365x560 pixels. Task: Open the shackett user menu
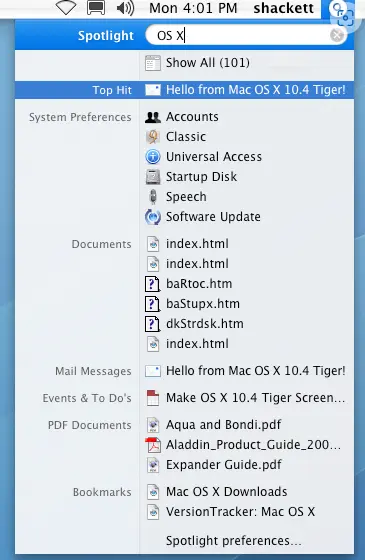pyautogui.click(x=284, y=8)
